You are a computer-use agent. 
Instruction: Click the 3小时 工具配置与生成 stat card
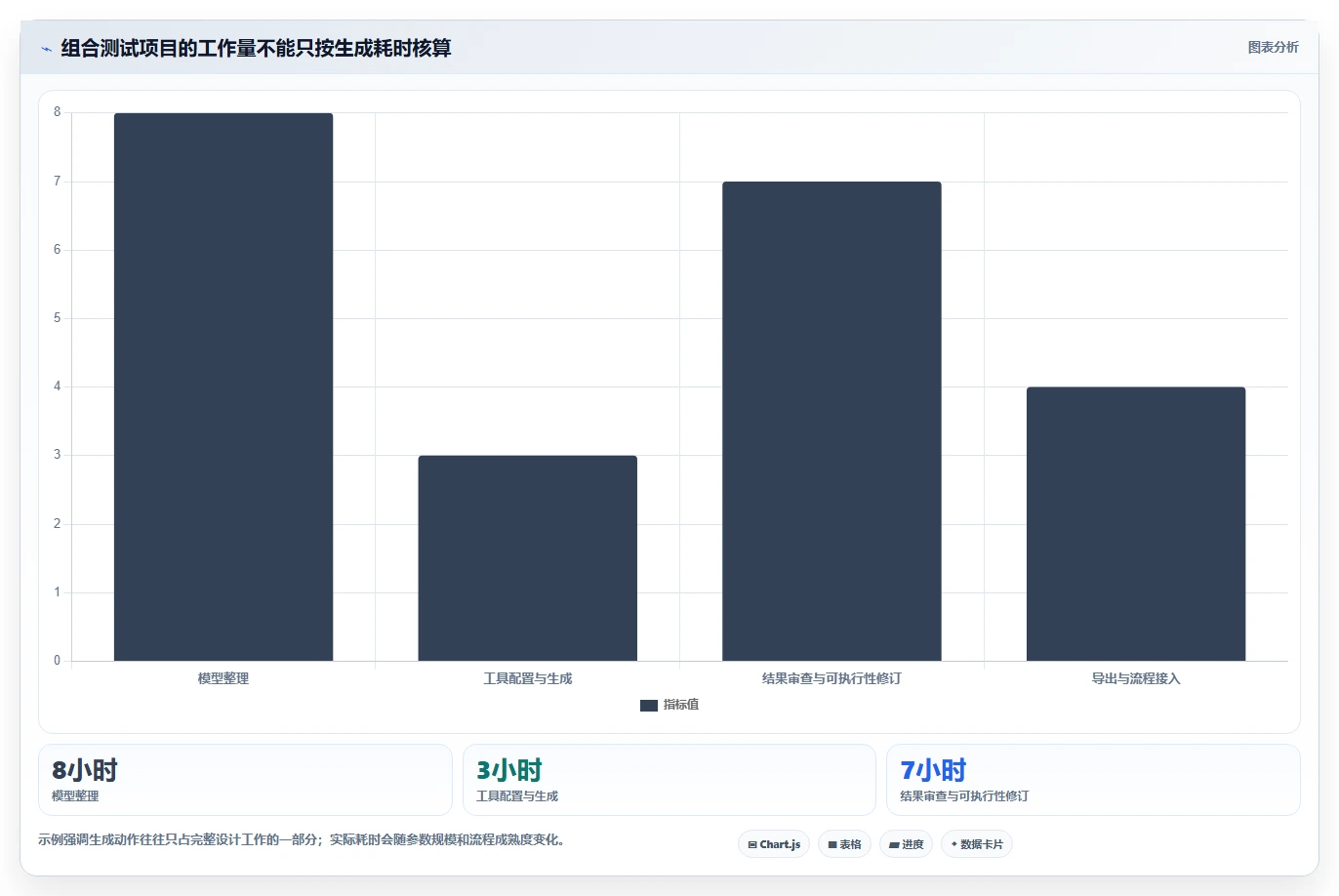pos(669,780)
